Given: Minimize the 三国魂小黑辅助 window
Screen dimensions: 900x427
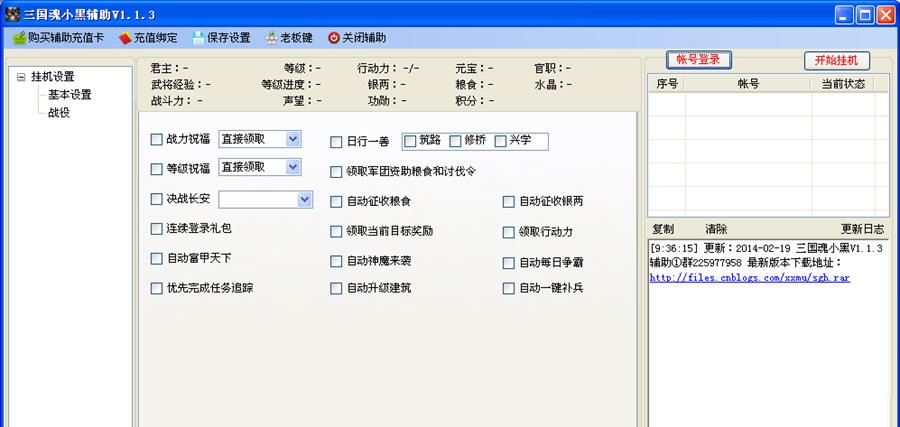Looking at the screenshot, I should click(844, 15).
